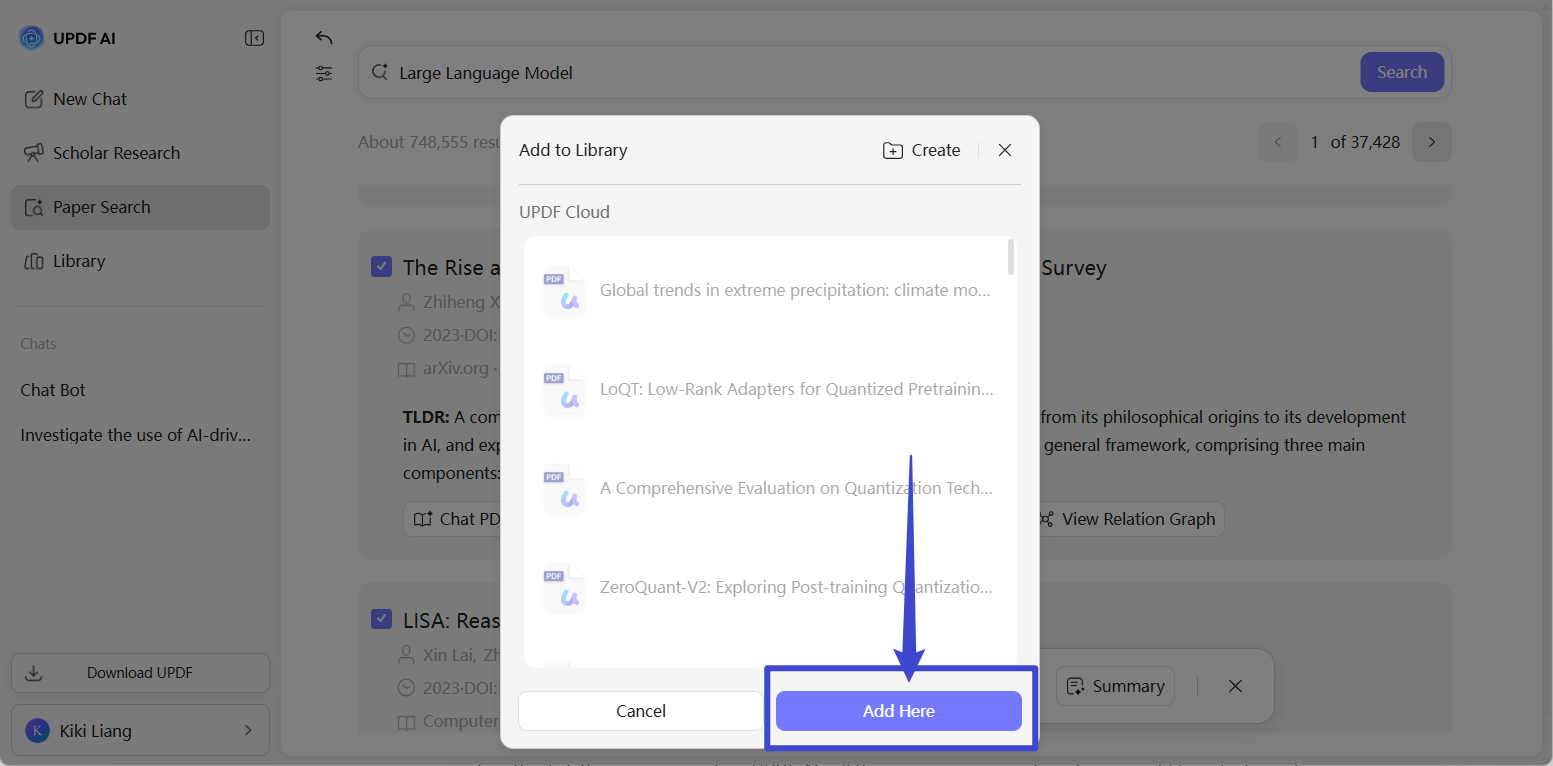Image resolution: width=1553 pixels, height=766 pixels.
Task: Click the arXiv.org source text
Action: [x=456, y=368]
